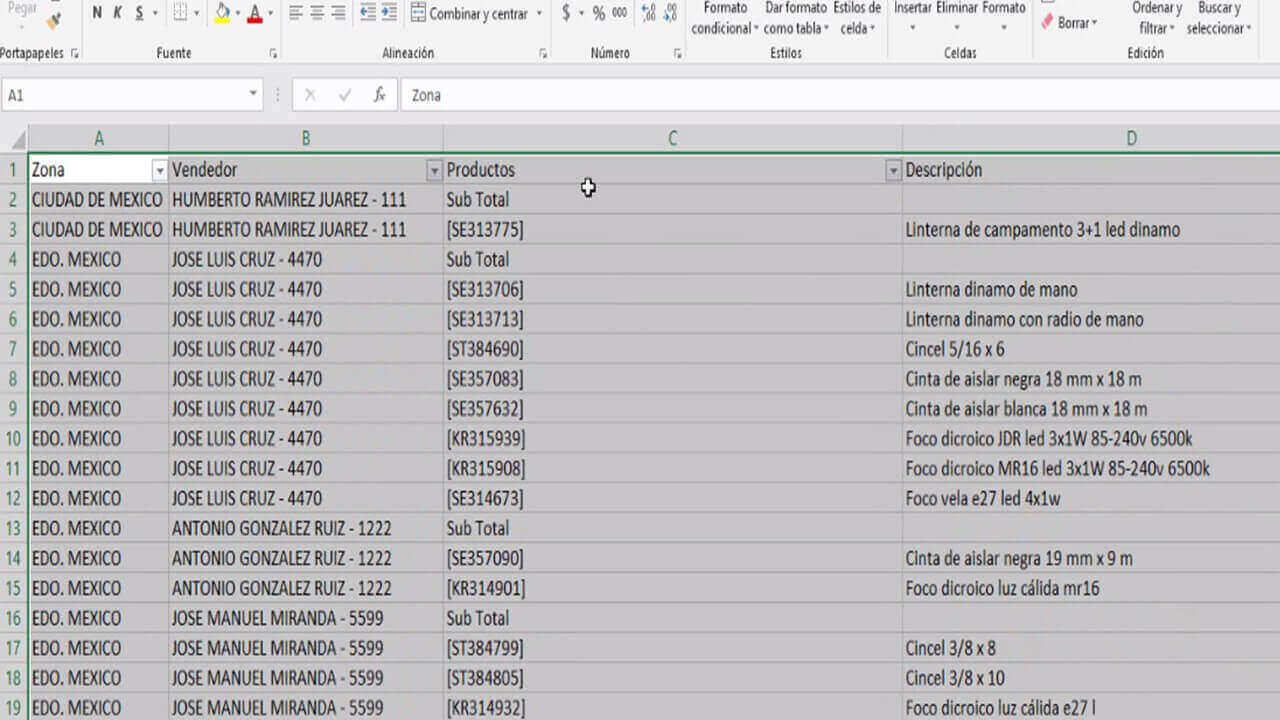Open the Productos column filter arrow

pyautogui.click(x=893, y=171)
